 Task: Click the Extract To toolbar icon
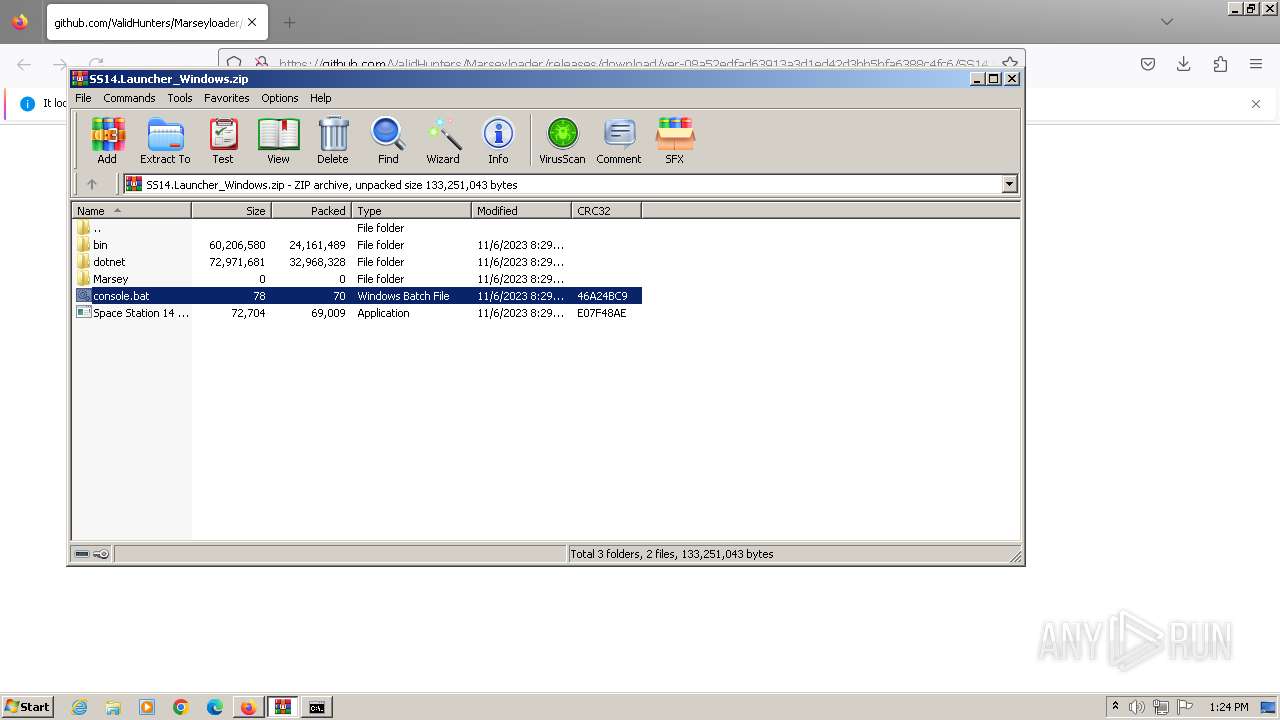165,140
